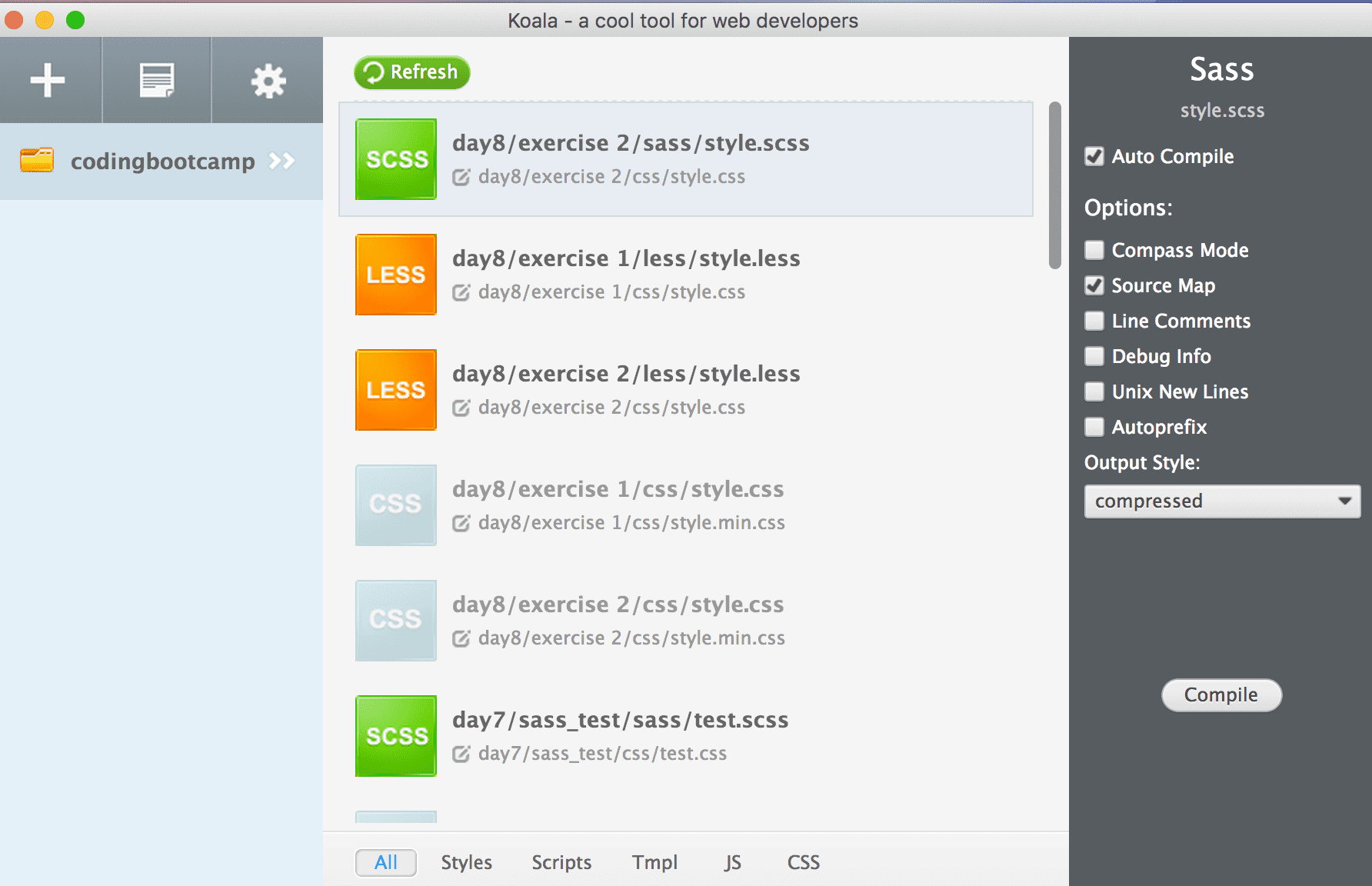Select the All filter tab
The height and width of the screenshot is (886, 1372).
pyautogui.click(x=386, y=863)
